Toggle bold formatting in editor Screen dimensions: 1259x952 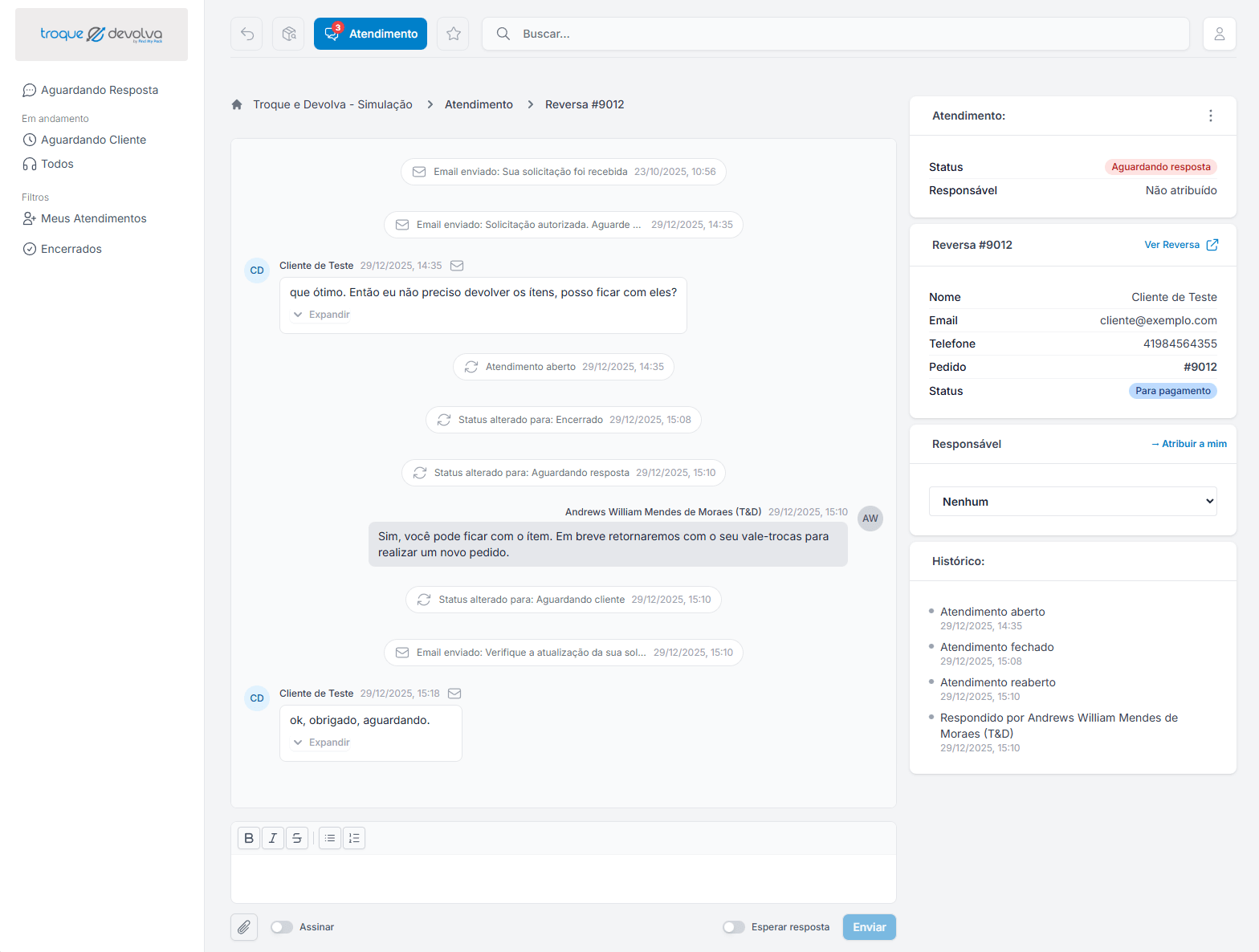(x=249, y=838)
